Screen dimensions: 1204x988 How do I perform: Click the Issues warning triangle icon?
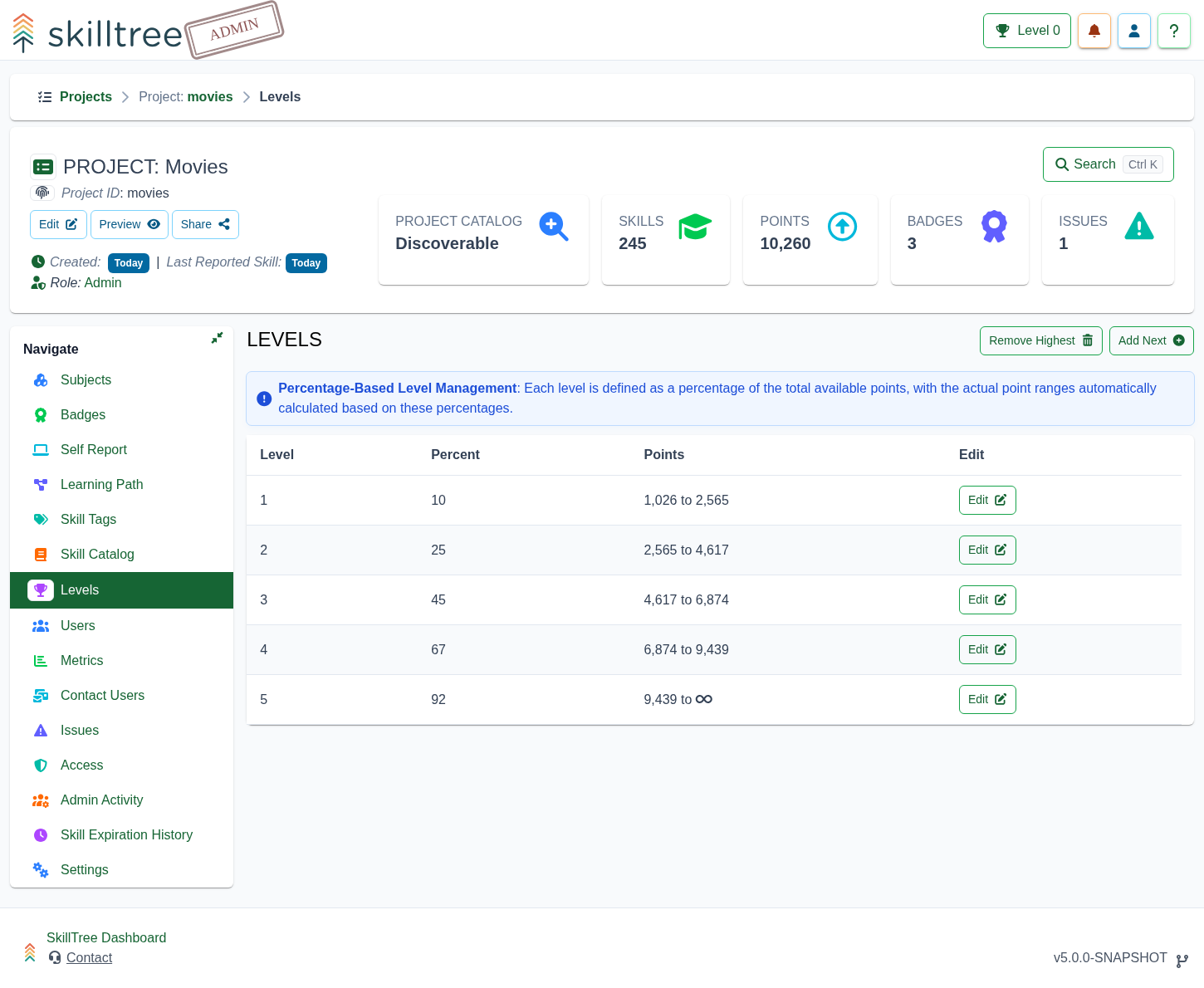tap(1139, 226)
